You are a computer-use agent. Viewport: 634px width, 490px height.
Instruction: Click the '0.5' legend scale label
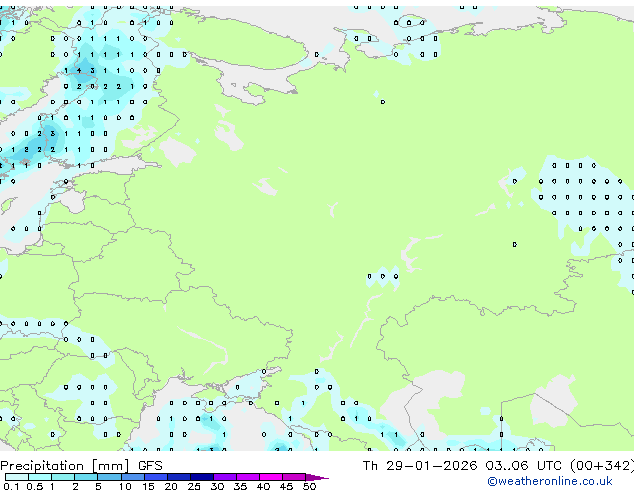35,486
